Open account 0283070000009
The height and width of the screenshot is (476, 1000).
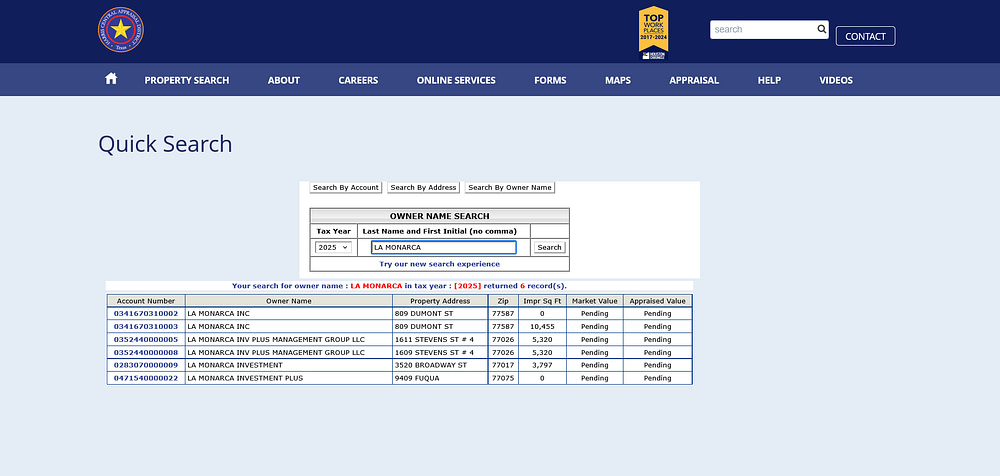[146, 365]
